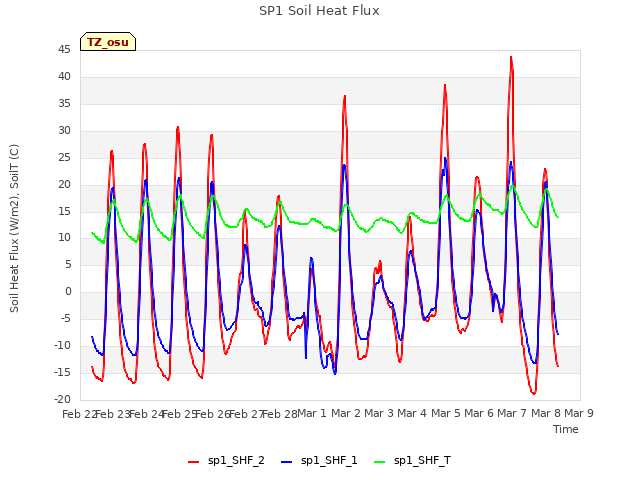Click the red sp1_SHF_2 legend swatch
This screenshot has width=640, height=480.
pos(193,462)
